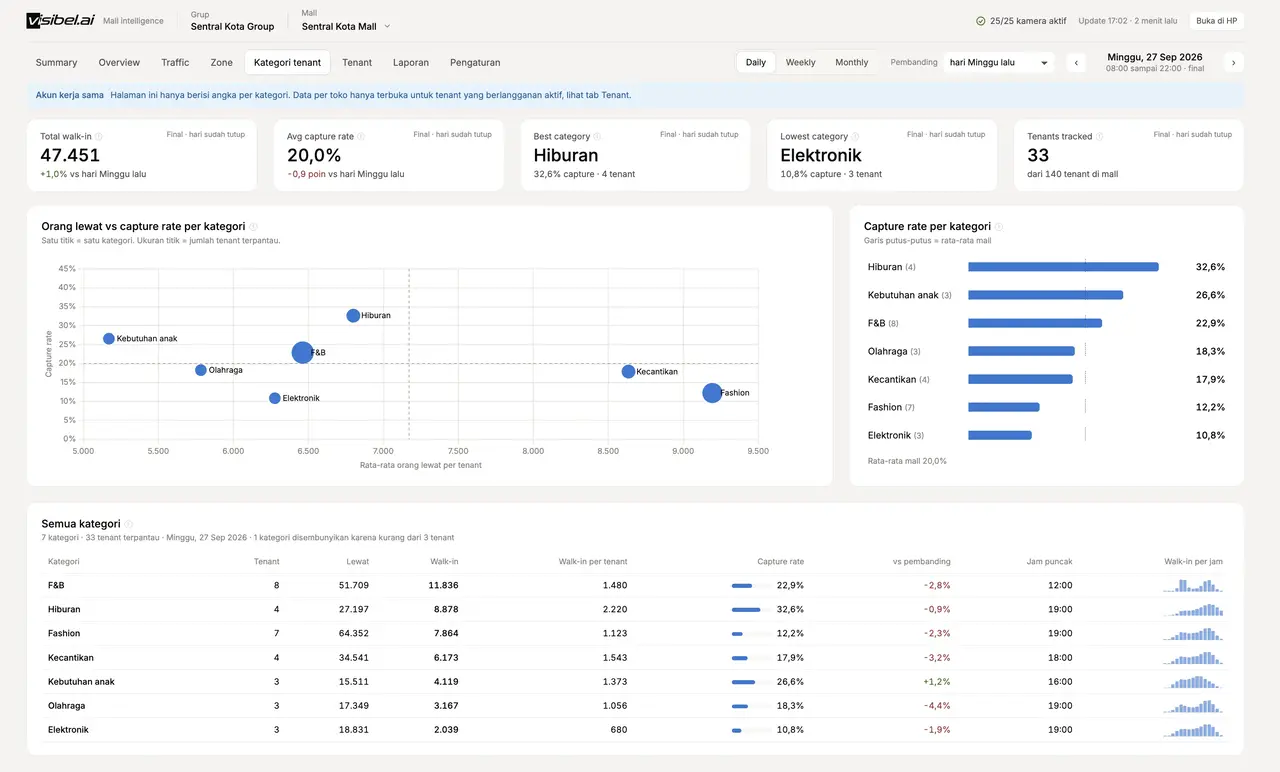The image size is (1280, 772).
Task: Open the Tenant tab
Action: coord(357,62)
